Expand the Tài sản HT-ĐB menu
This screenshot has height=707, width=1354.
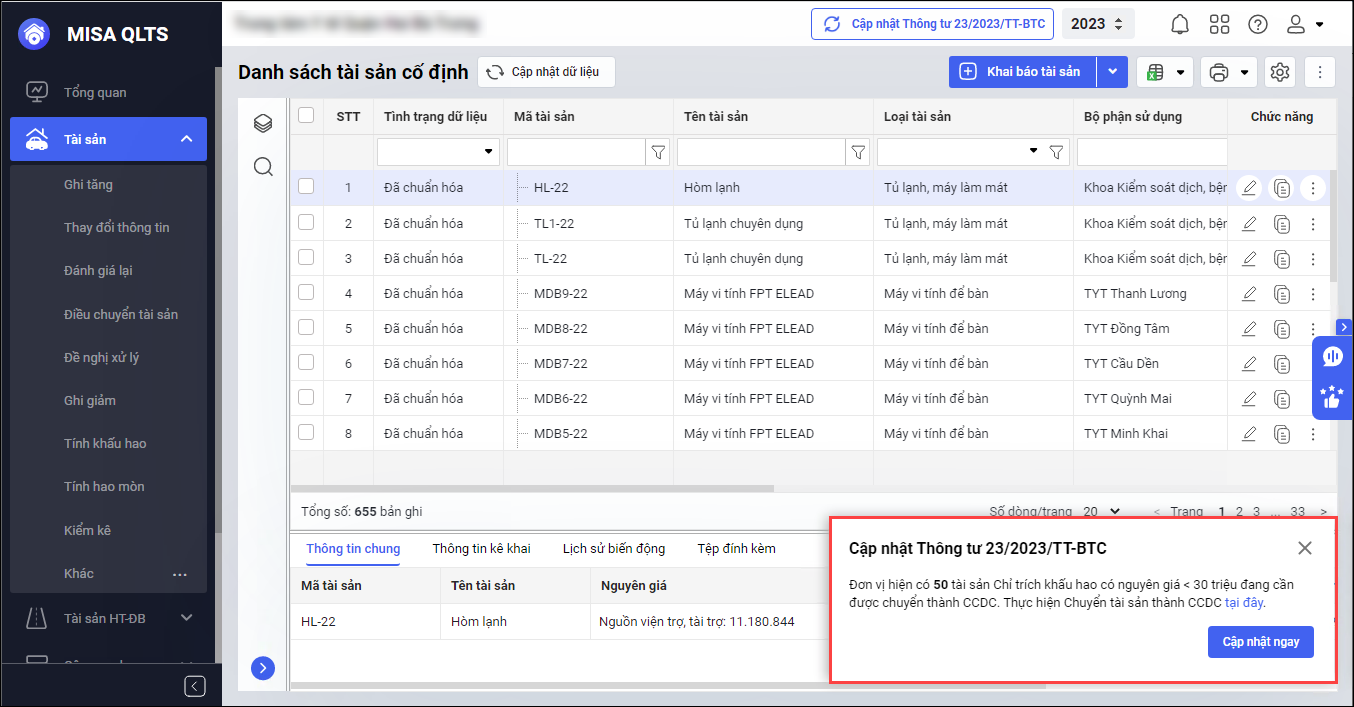(x=186, y=618)
